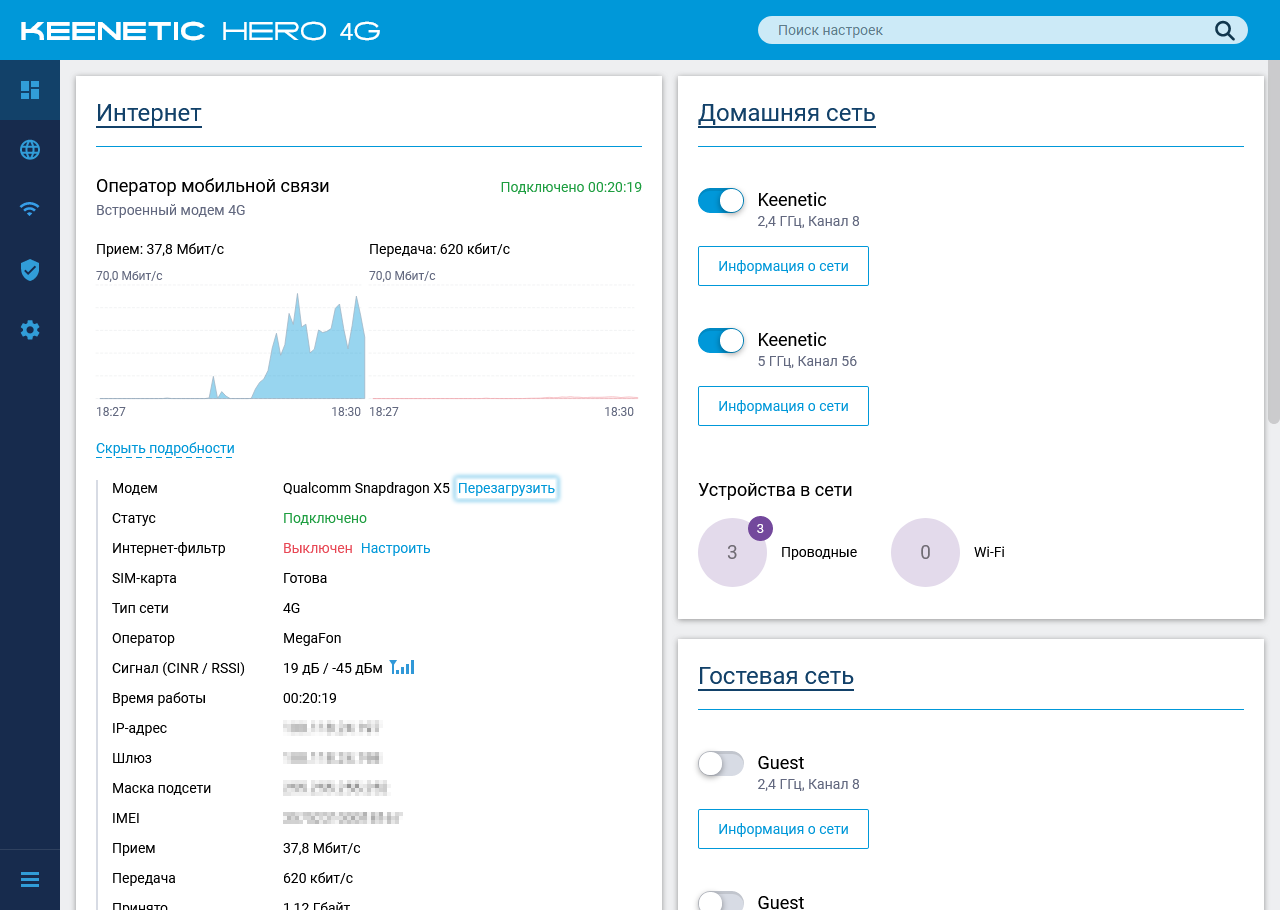Screen dimensions: 1280x910
Task: Click the wired devices circle showing 3
Action: pos(732,552)
